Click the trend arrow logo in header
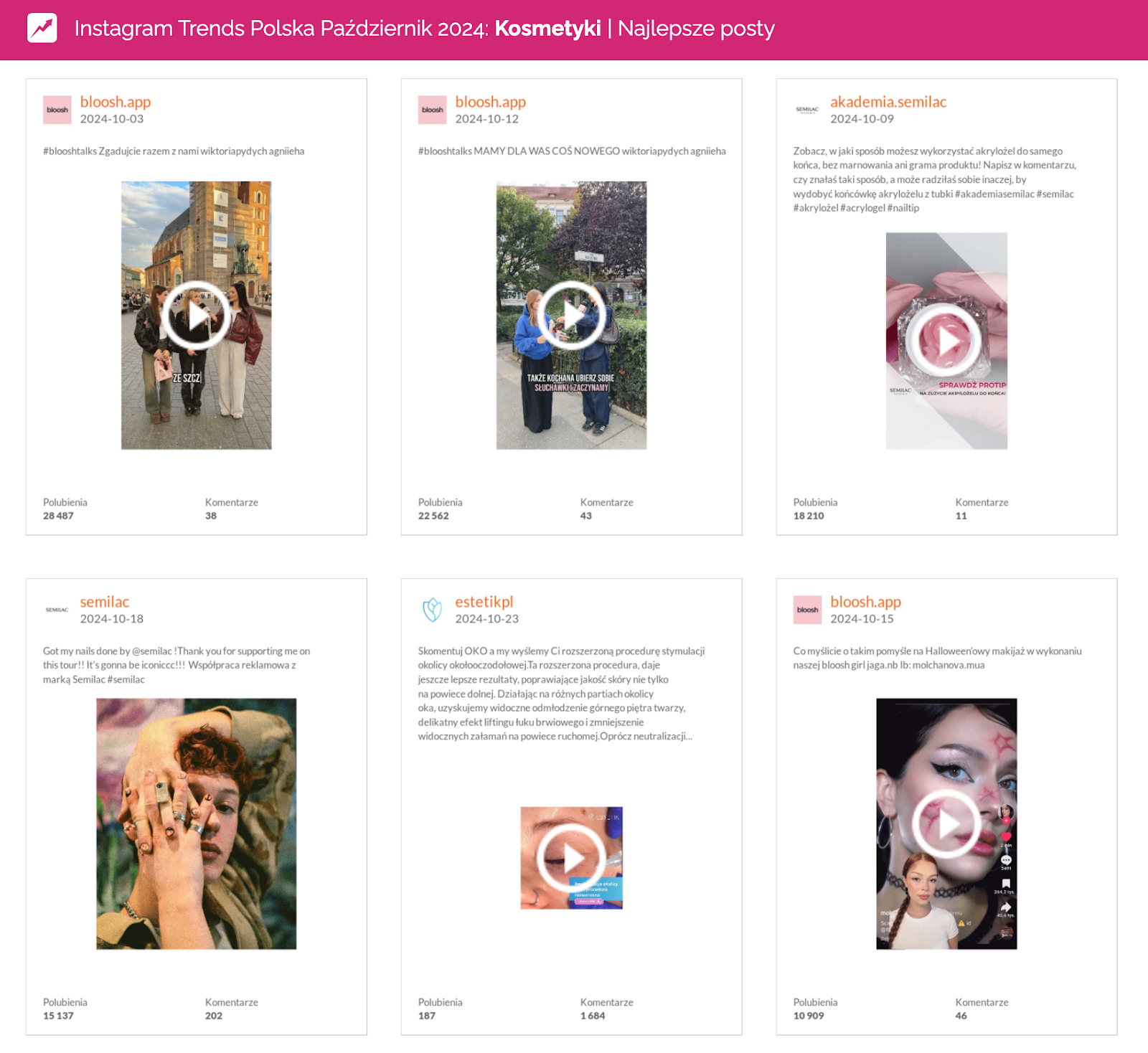 42,28
